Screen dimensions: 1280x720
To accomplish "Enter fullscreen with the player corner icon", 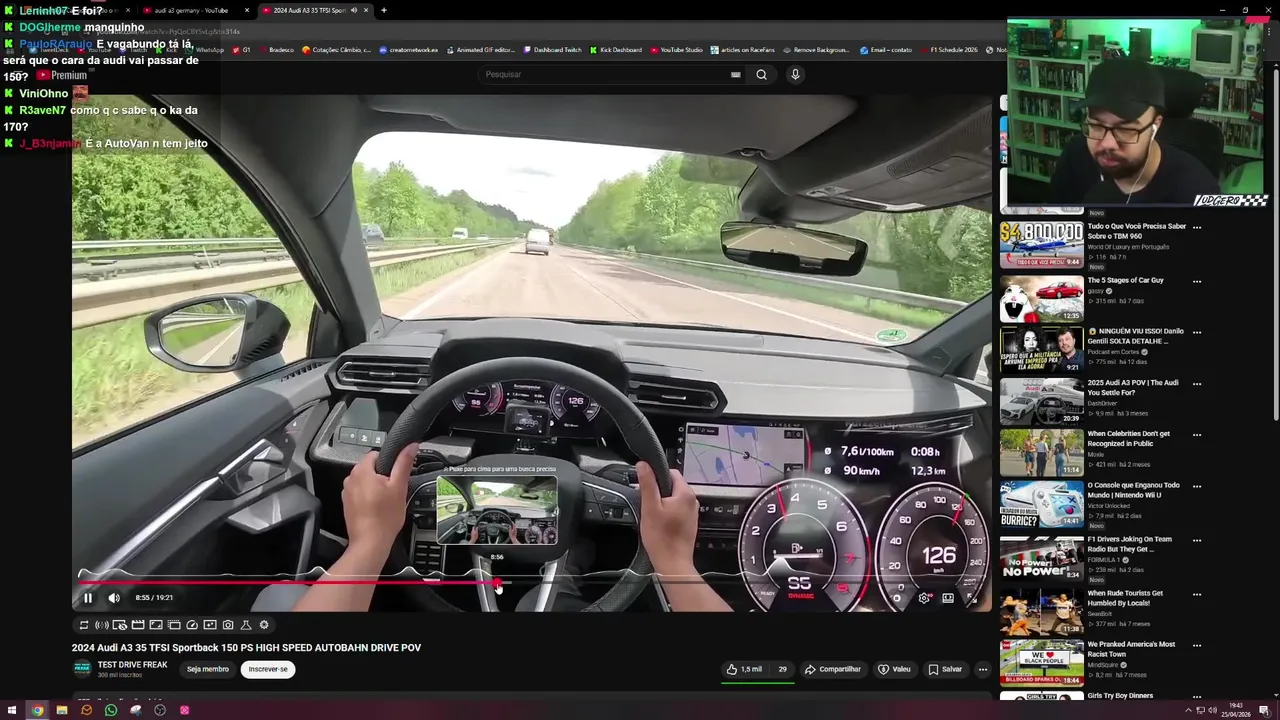I will pos(972,598).
